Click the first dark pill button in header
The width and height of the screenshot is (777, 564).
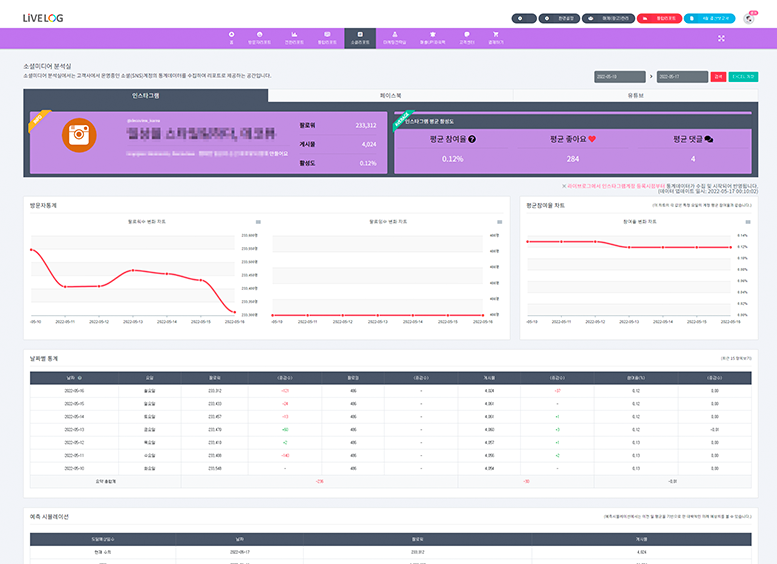tap(524, 18)
